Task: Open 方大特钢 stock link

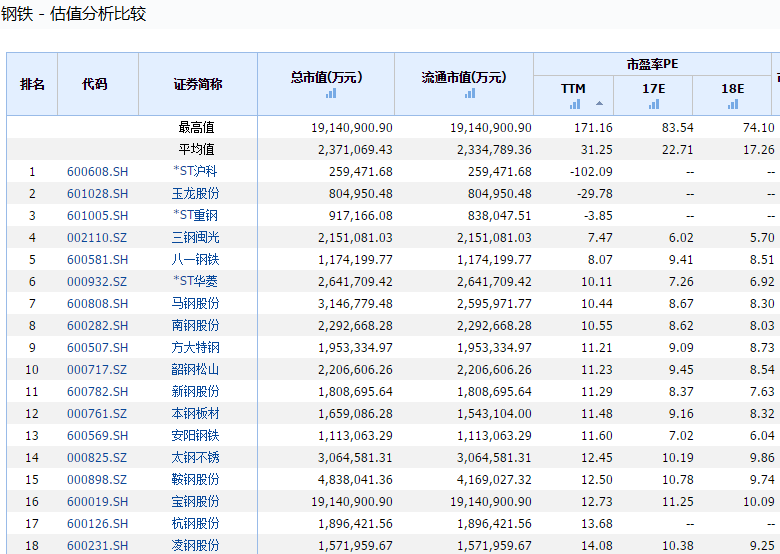Action: pyautogui.click(x=195, y=347)
